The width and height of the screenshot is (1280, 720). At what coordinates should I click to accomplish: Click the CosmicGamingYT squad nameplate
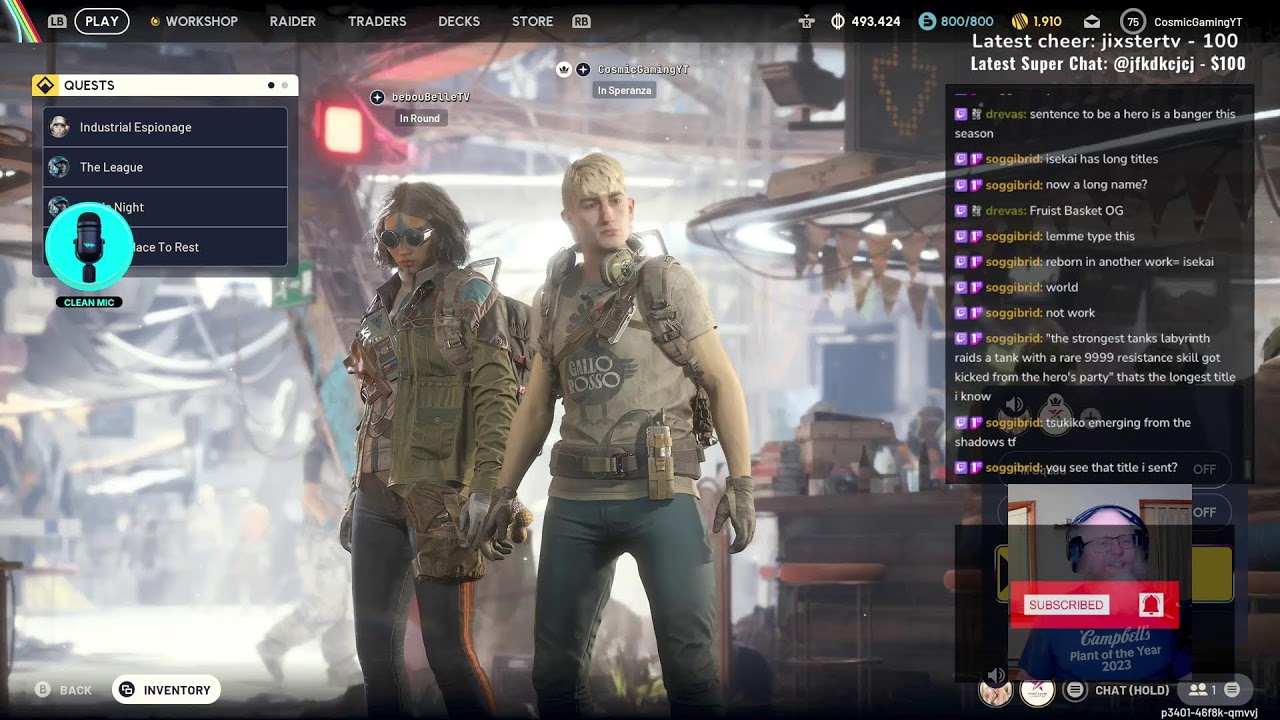[x=643, y=69]
